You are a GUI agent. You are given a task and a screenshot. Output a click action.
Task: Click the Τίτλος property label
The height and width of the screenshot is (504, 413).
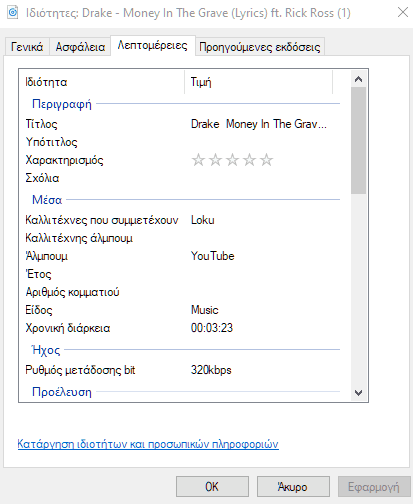pos(42,124)
